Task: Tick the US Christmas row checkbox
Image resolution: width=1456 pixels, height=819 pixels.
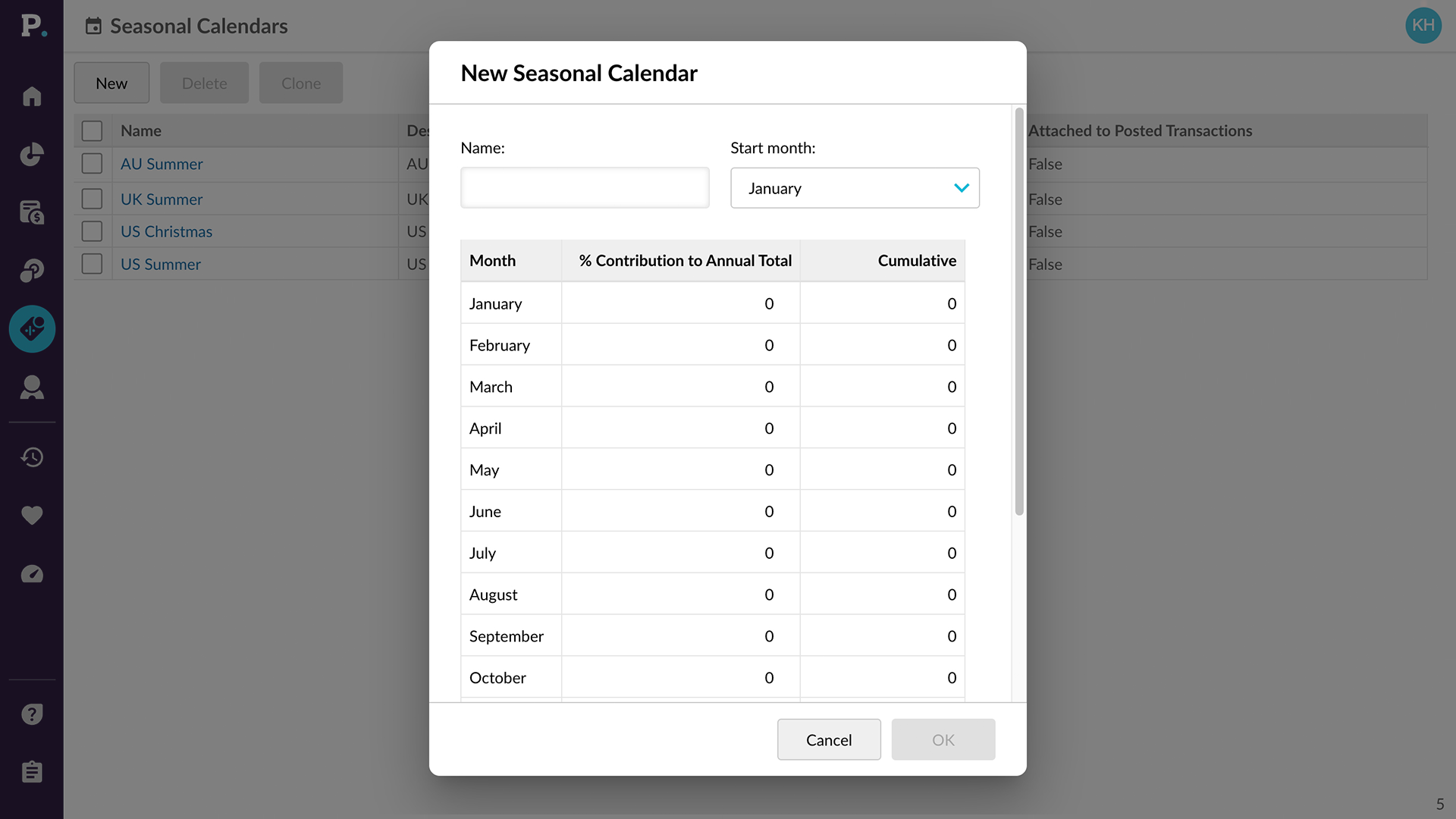Action: coord(92,231)
